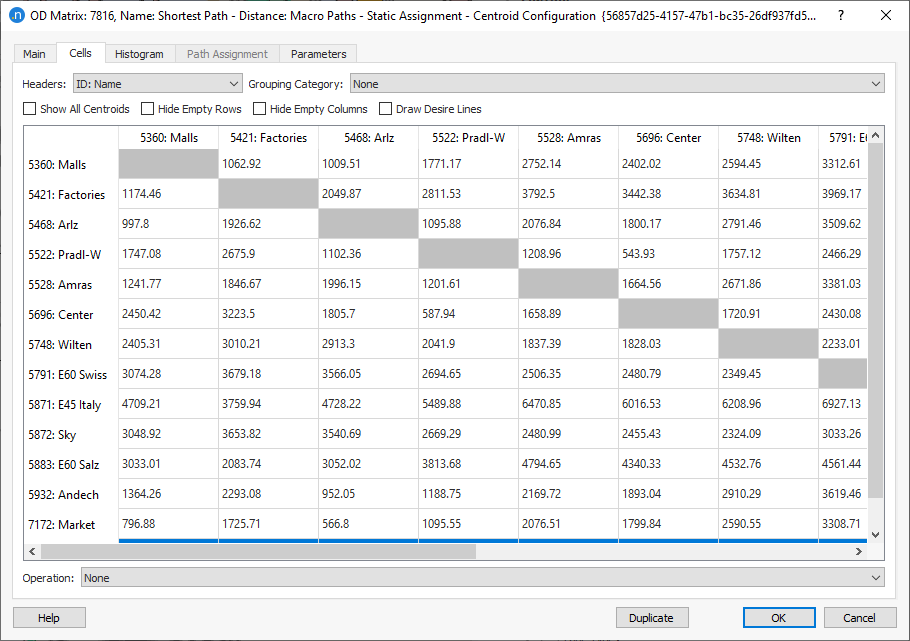Select the 5696: Center column header

click(668, 138)
